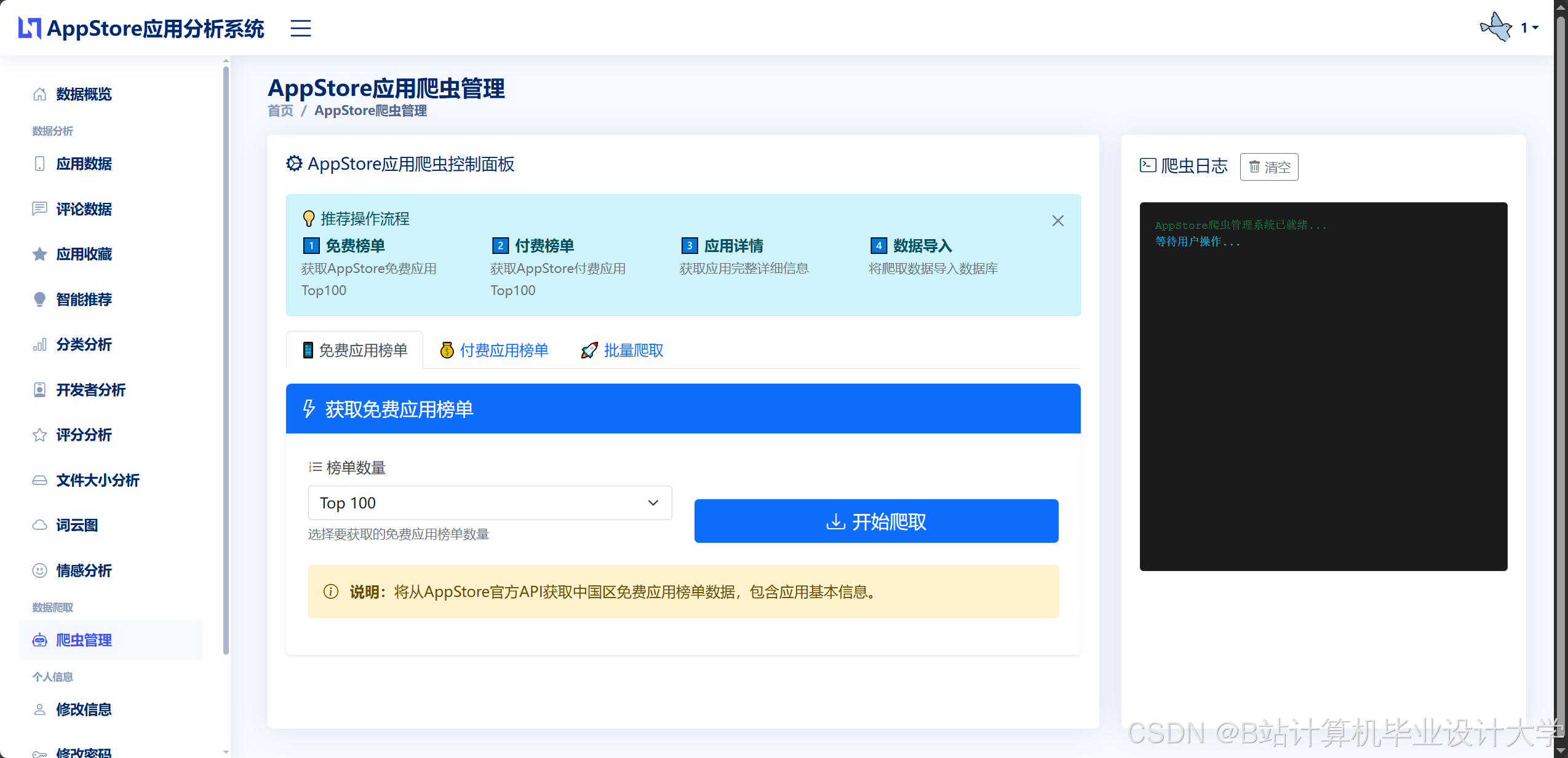
Task: Switch to the 付费应用榜单 tab
Action: 494,350
